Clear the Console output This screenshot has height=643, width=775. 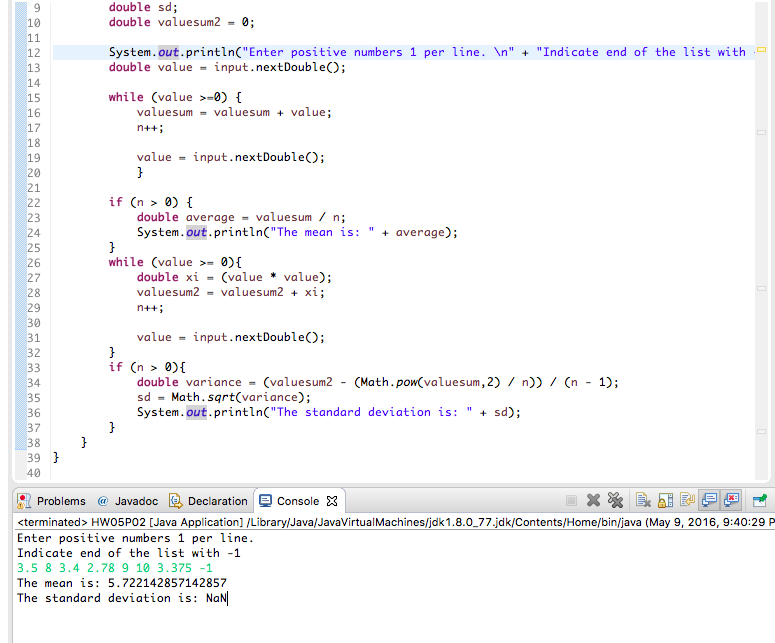[645, 501]
